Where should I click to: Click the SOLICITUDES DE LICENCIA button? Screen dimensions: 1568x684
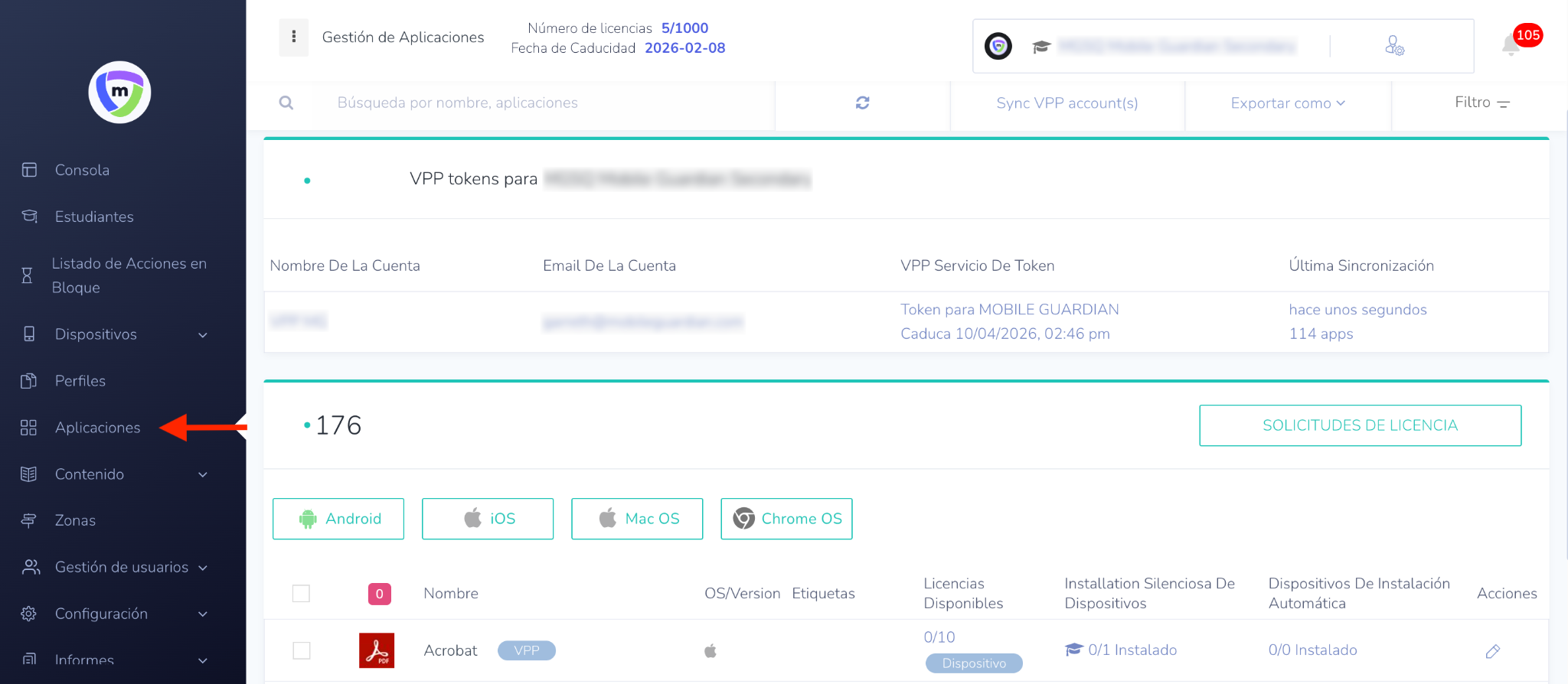pos(1360,425)
